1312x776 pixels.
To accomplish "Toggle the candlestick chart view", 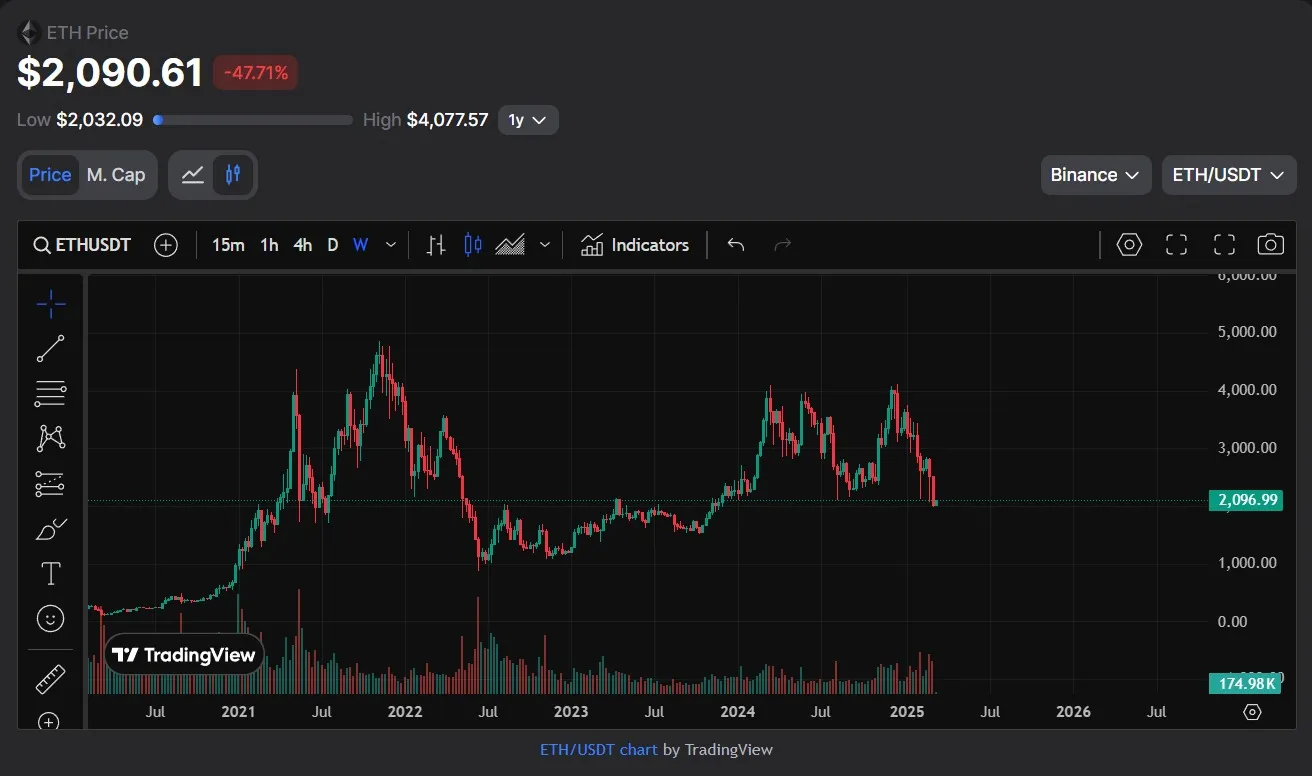I will (x=233, y=175).
